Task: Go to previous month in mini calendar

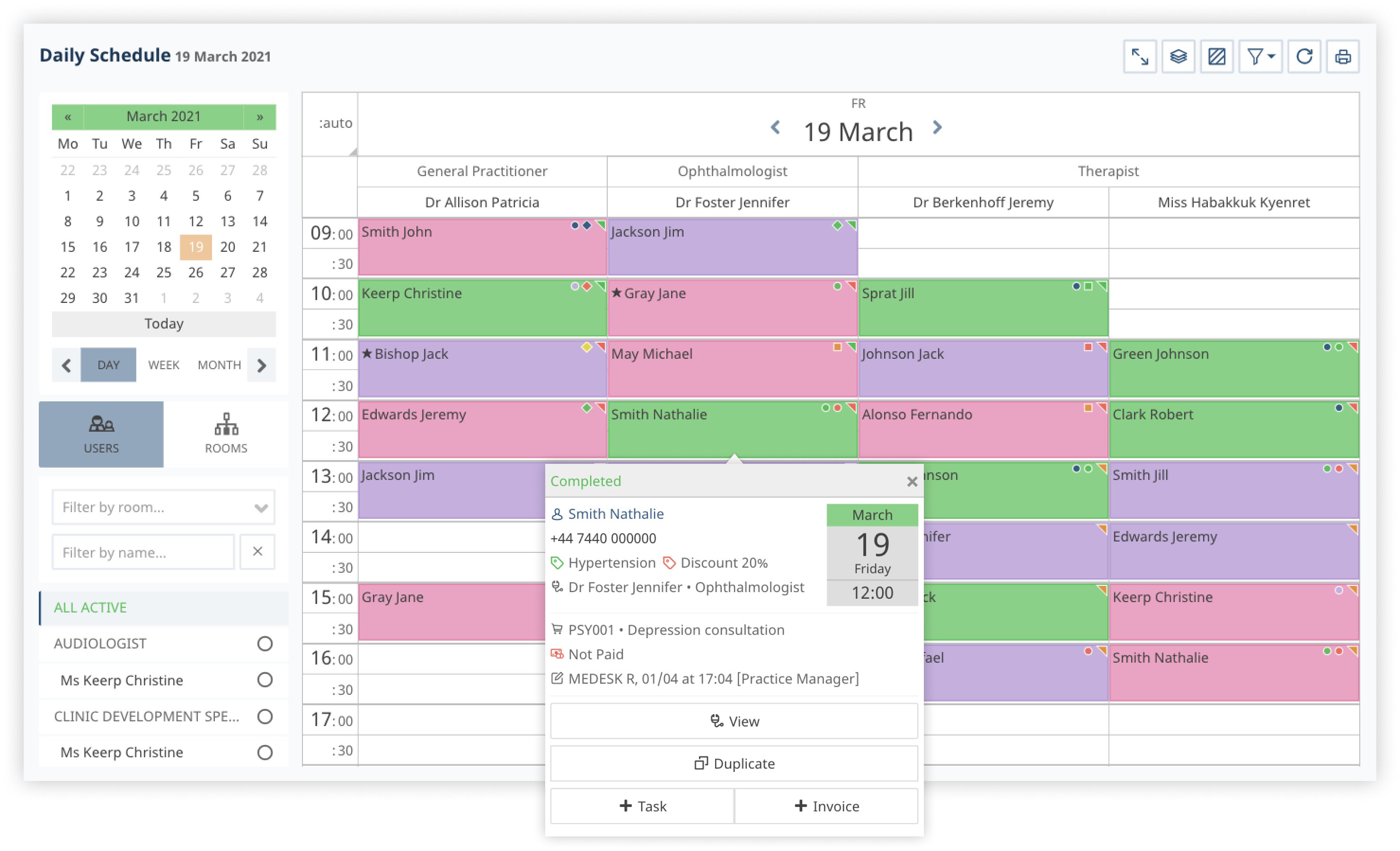Action: 68,116
